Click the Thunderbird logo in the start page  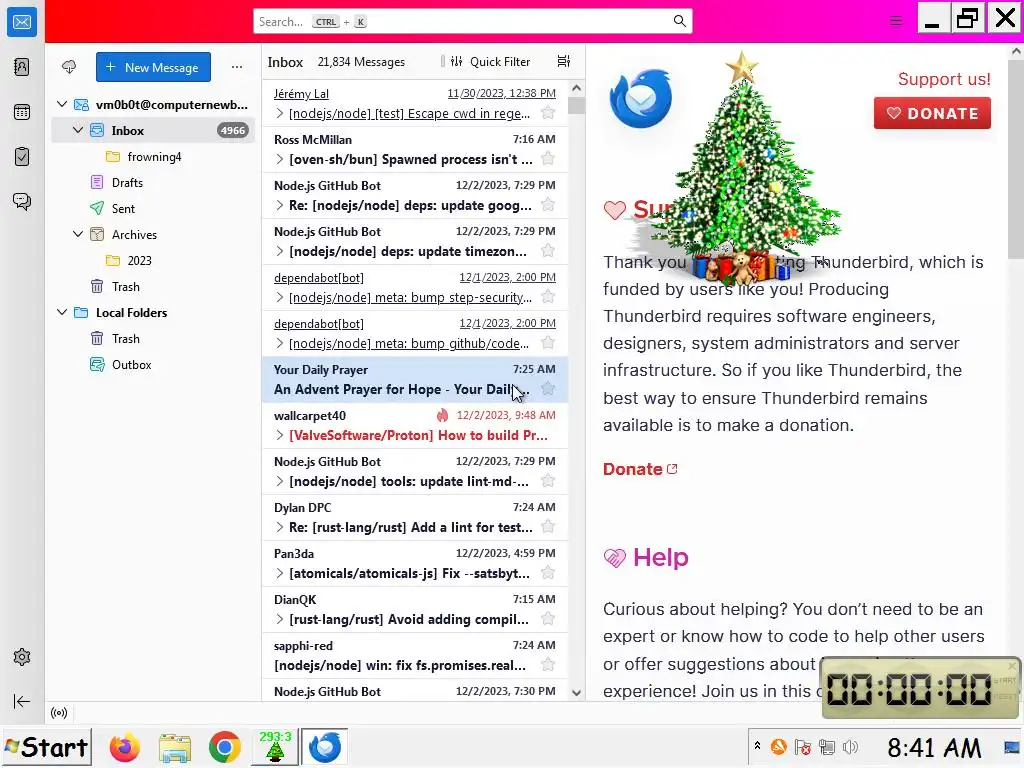pos(641,99)
